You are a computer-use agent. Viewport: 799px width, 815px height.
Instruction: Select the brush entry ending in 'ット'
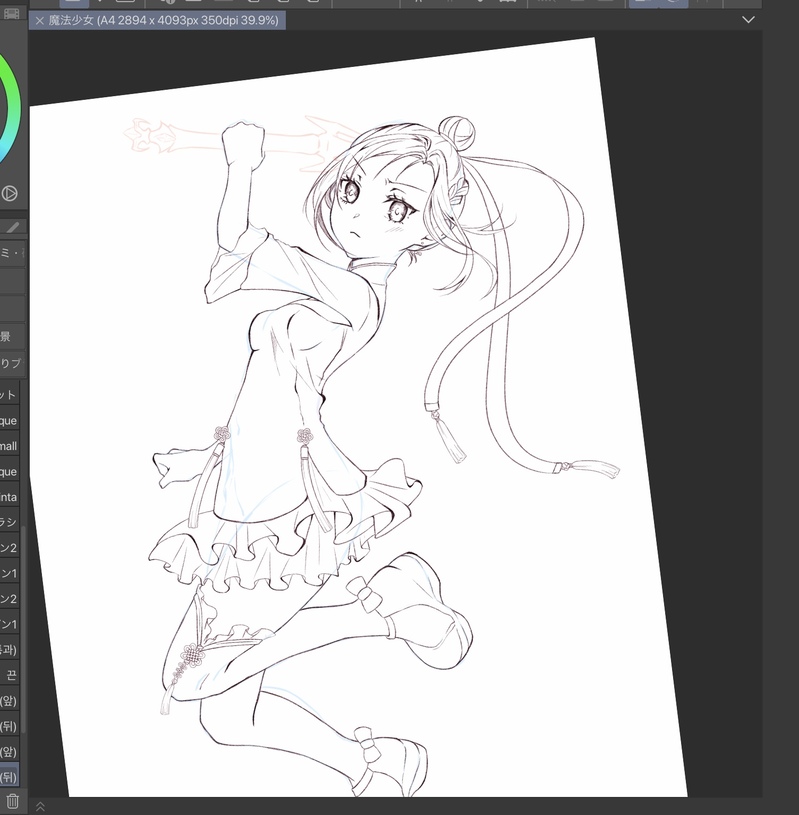tap(9, 395)
